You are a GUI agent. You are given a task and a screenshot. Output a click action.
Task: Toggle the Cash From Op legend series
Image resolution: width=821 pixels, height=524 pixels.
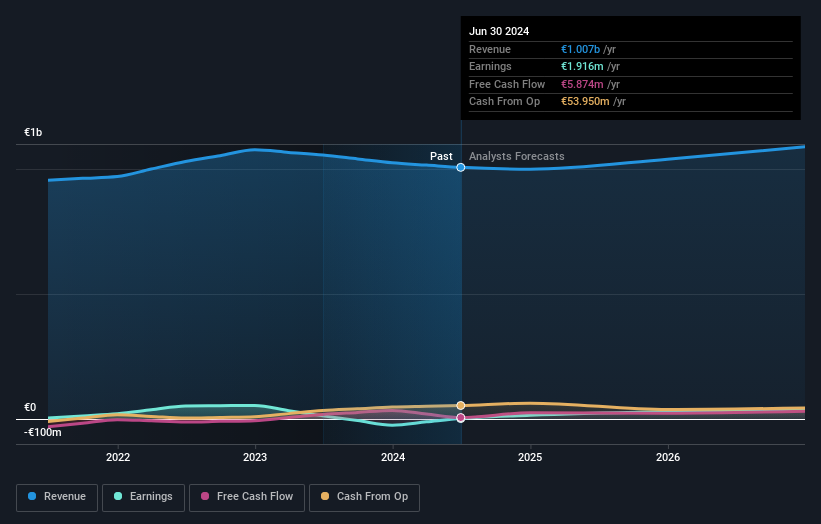click(364, 497)
